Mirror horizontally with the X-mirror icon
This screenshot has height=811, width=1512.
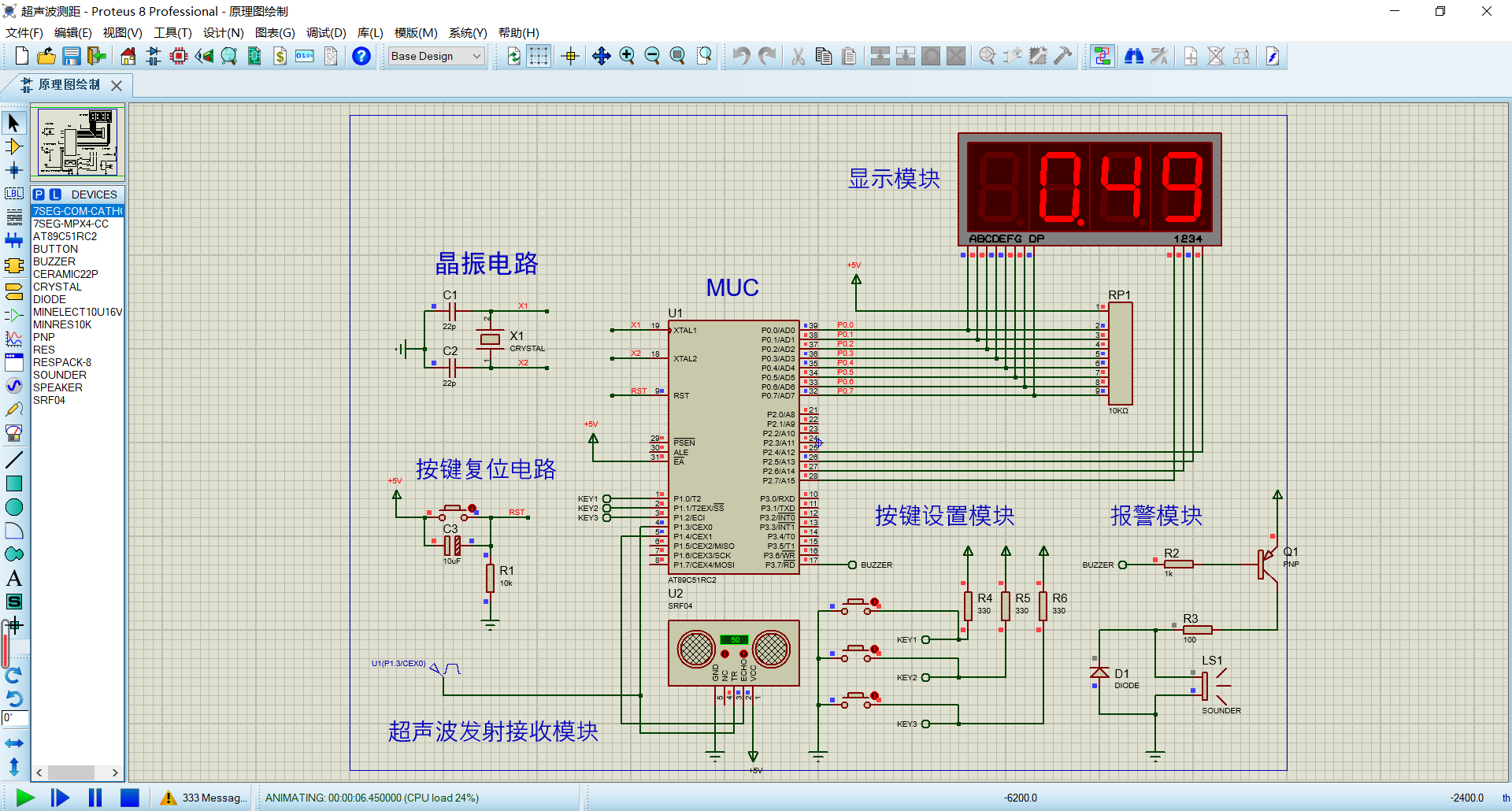[x=13, y=743]
